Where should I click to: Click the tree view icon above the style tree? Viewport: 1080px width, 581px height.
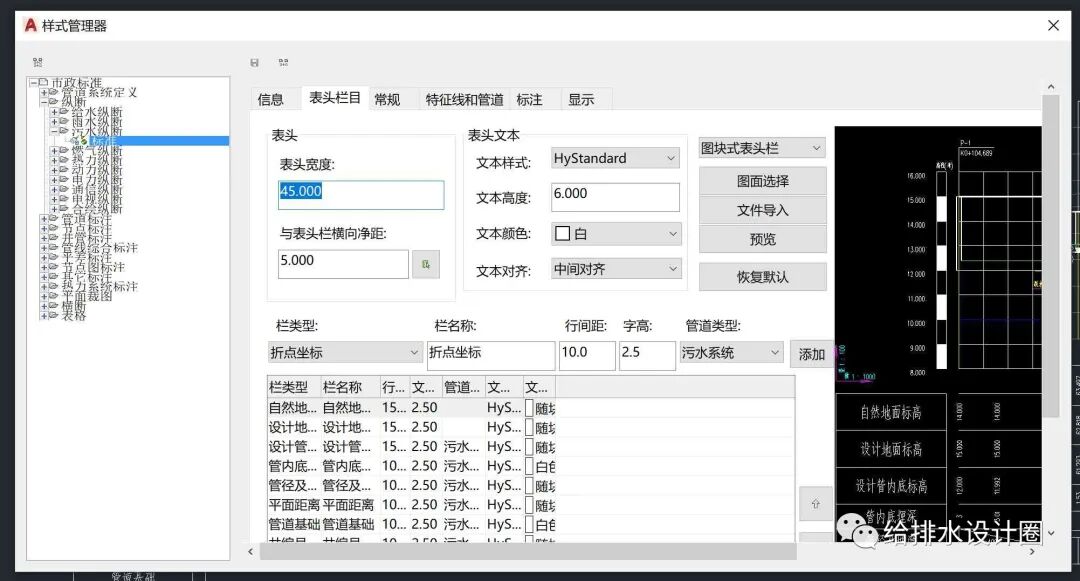point(38,62)
